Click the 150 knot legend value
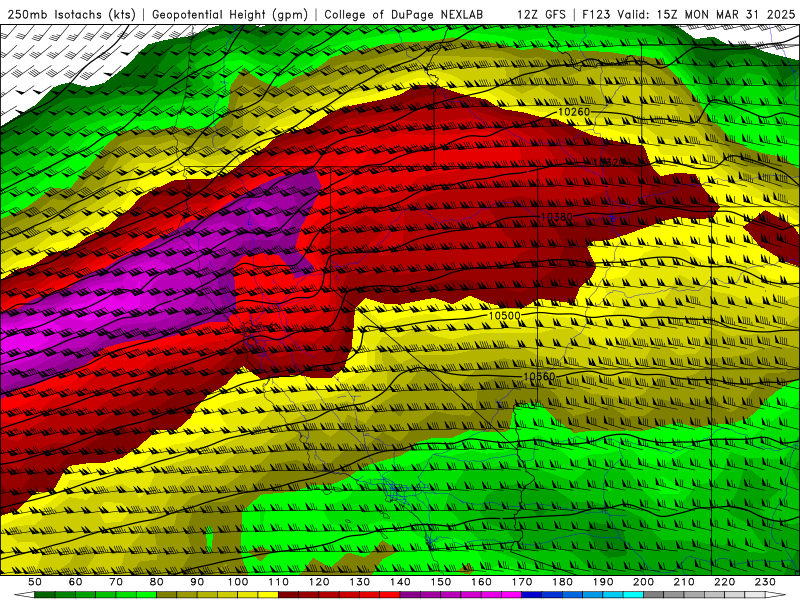 [x=441, y=582]
